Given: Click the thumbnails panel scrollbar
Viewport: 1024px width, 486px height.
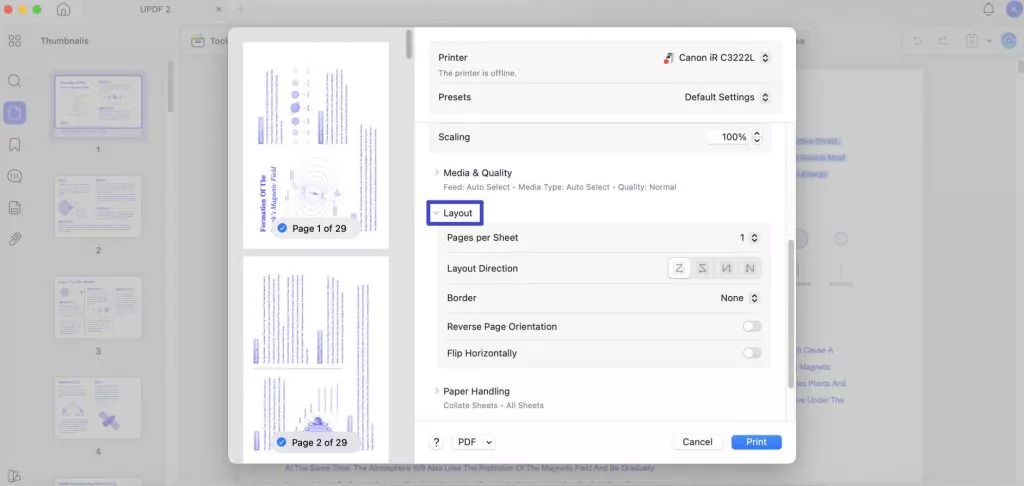Looking at the screenshot, I should [x=170, y=87].
